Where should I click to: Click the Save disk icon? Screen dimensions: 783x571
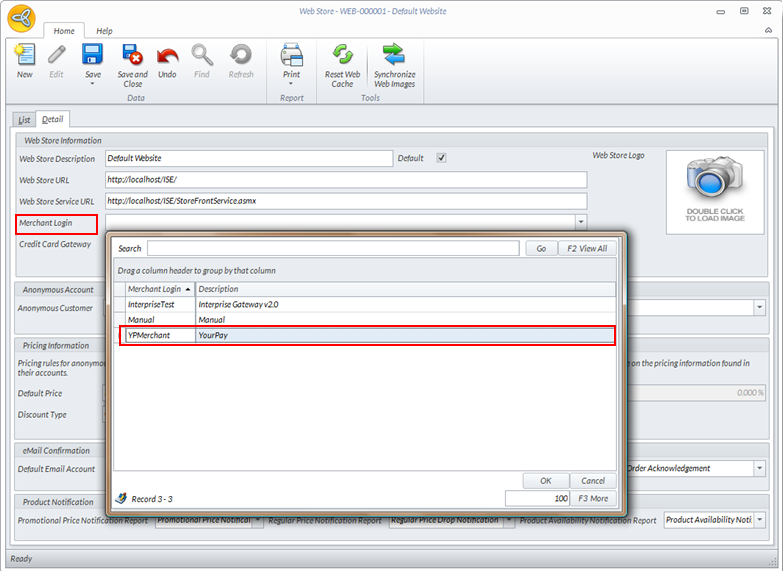point(92,56)
